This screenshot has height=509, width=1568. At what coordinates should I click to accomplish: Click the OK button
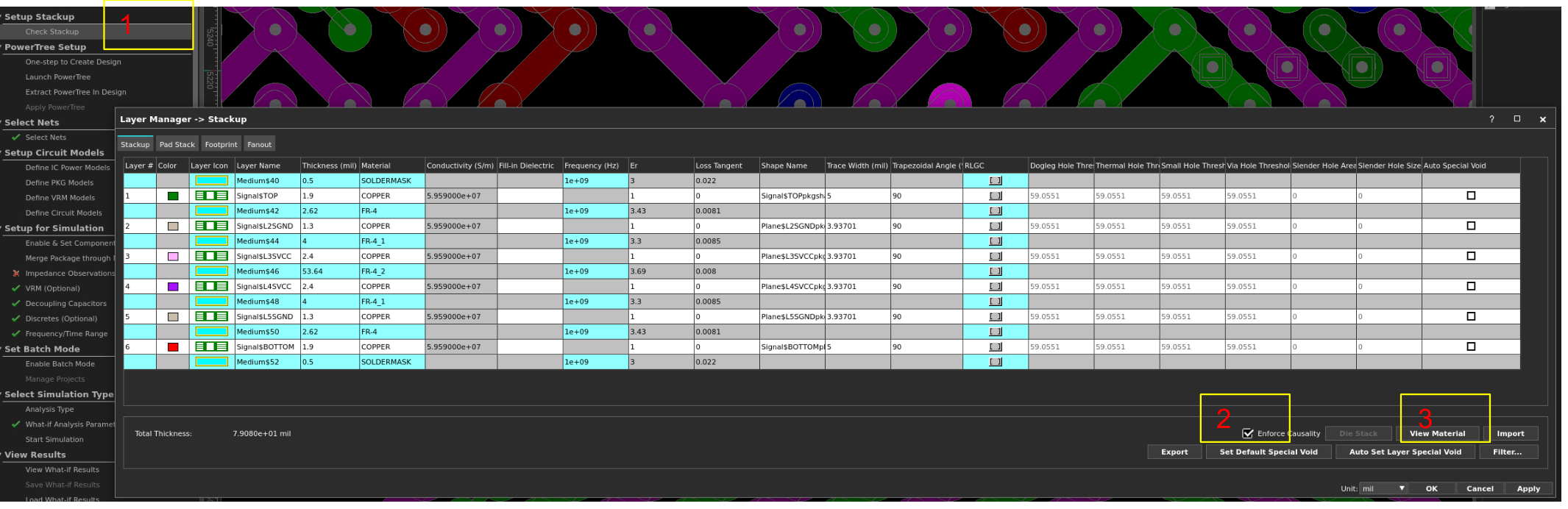(1431, 488)
